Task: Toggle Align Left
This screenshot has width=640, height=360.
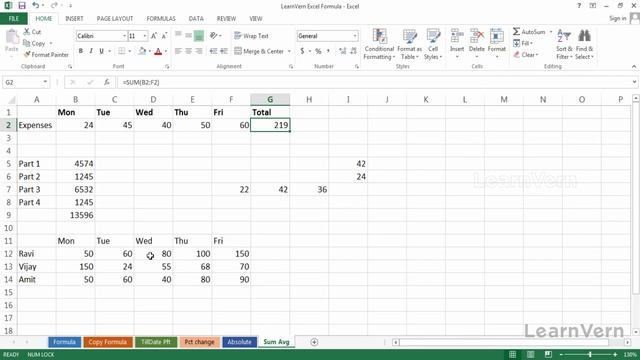Action: click(178, 51)
